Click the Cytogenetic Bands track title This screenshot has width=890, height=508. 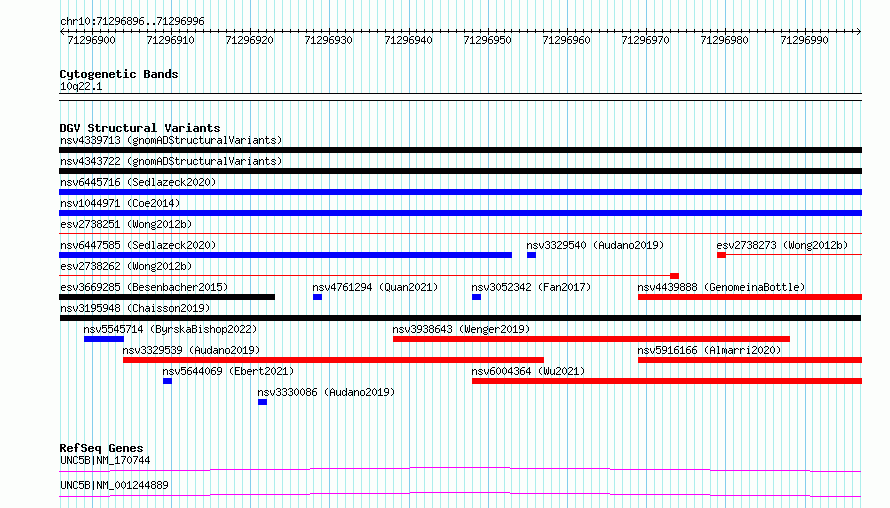(119, 74)
